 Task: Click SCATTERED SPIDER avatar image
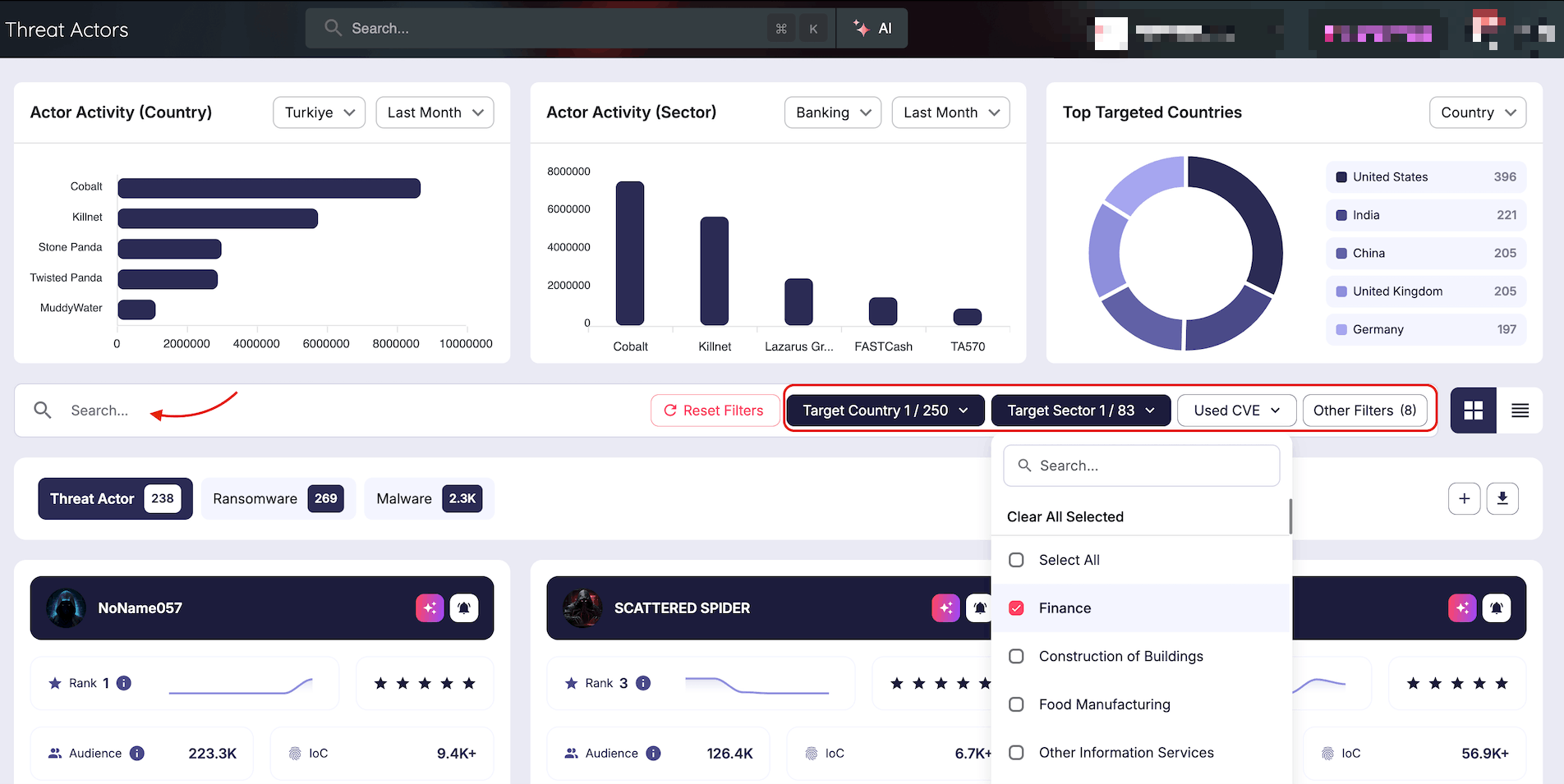[x=582, y=608]
